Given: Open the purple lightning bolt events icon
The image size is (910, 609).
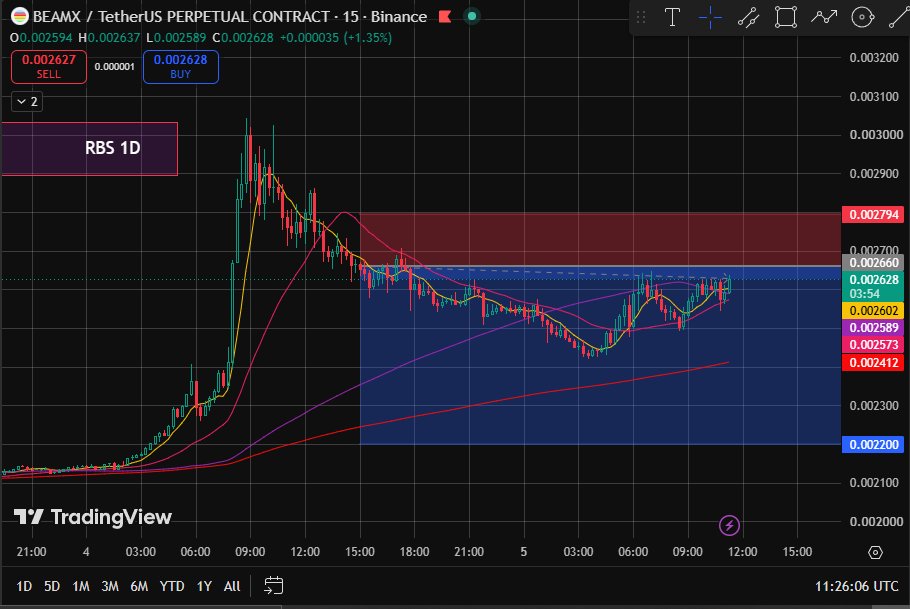Looking at the screenshot, I should pyautogui.click(x=729, y=525).
